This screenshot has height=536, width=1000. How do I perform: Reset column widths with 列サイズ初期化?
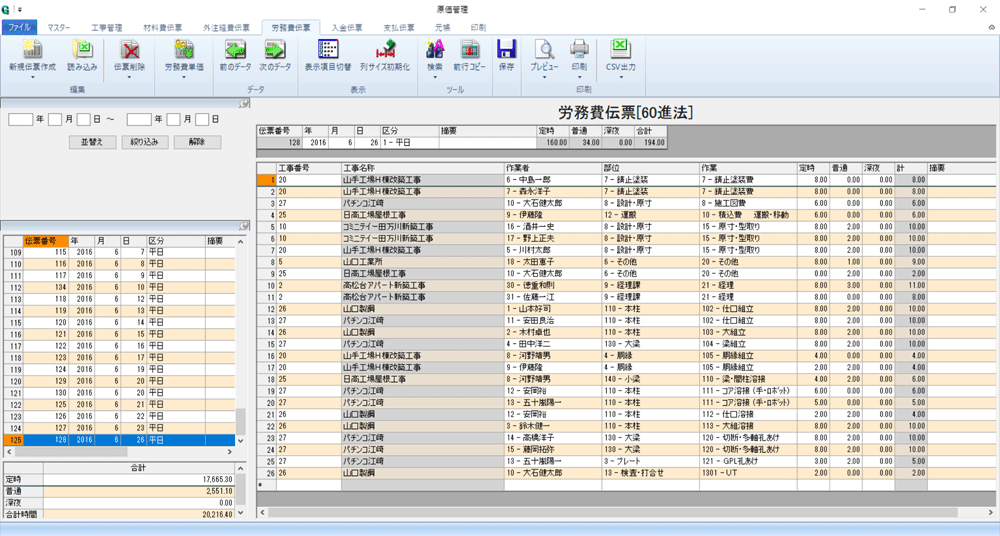pos(385,50)
